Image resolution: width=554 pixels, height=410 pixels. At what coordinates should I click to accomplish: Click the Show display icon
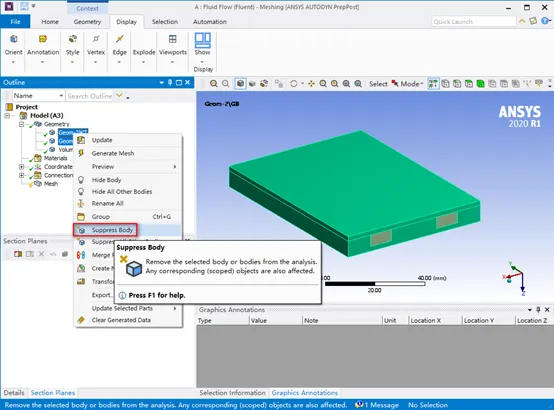coord(202,40)
